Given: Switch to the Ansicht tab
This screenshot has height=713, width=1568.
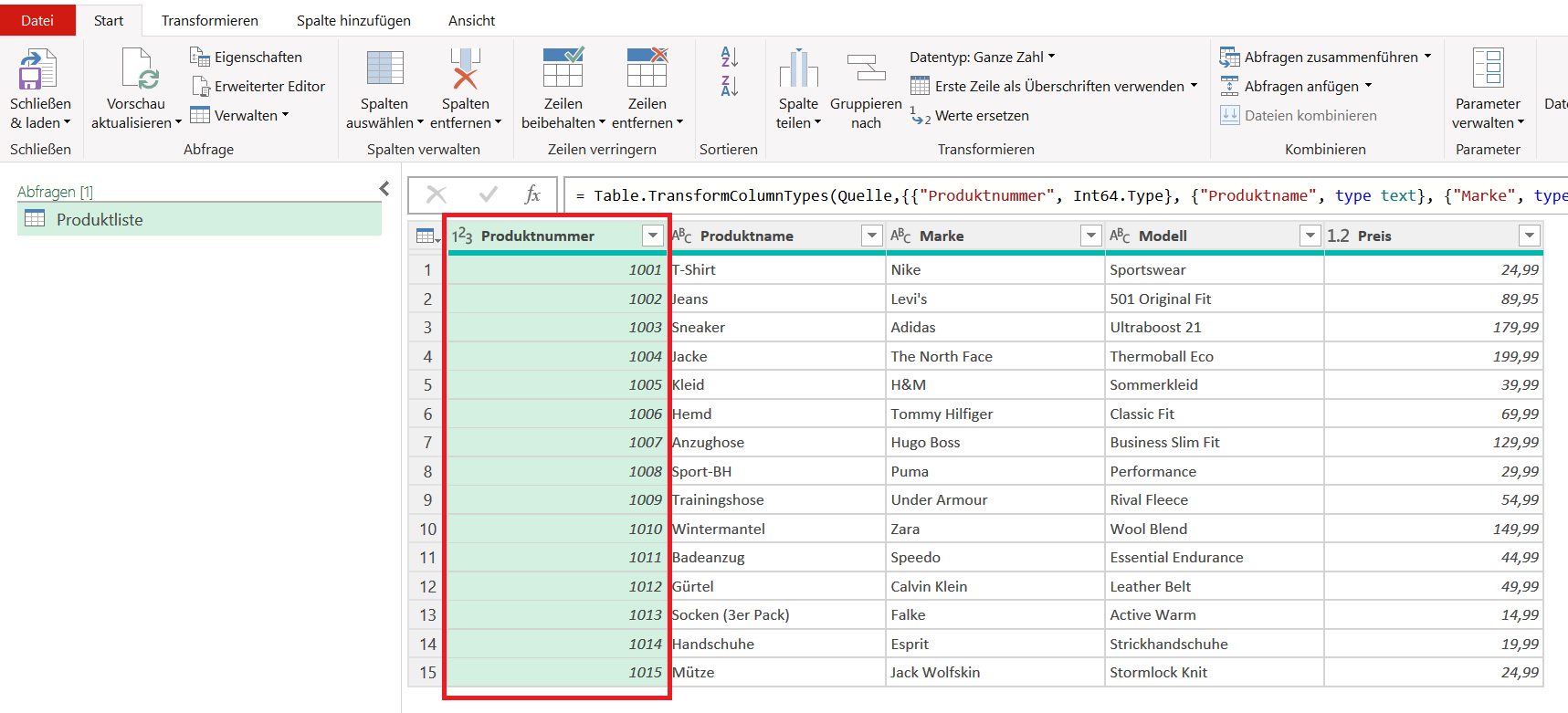Looking at the screenshot, I should (472, 20).
